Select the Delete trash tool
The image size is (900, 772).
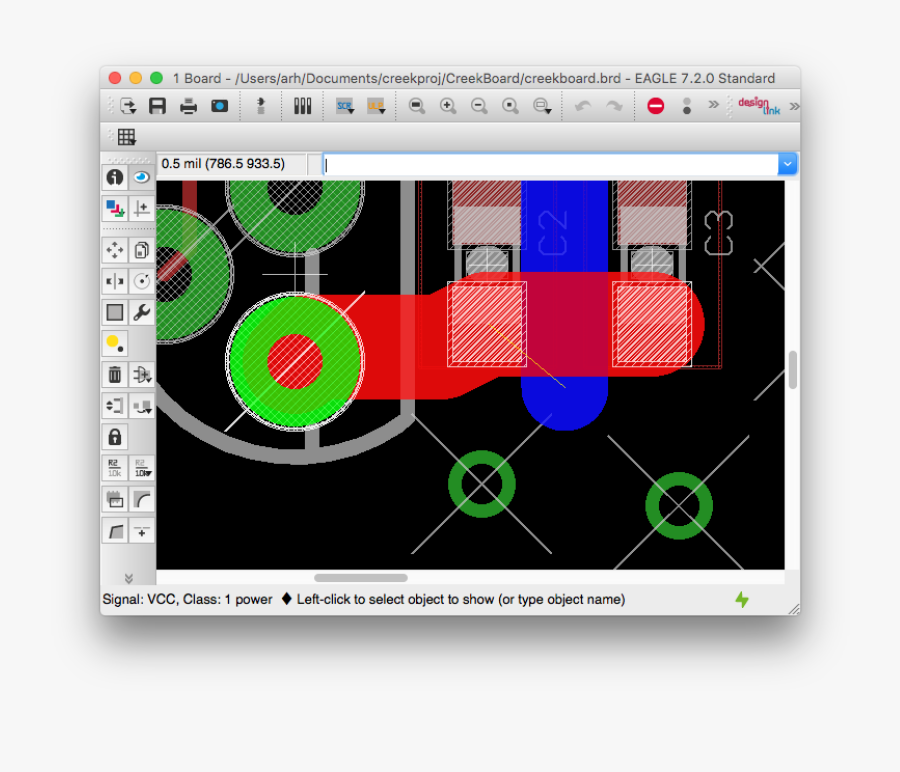click(x=114, y=374)
